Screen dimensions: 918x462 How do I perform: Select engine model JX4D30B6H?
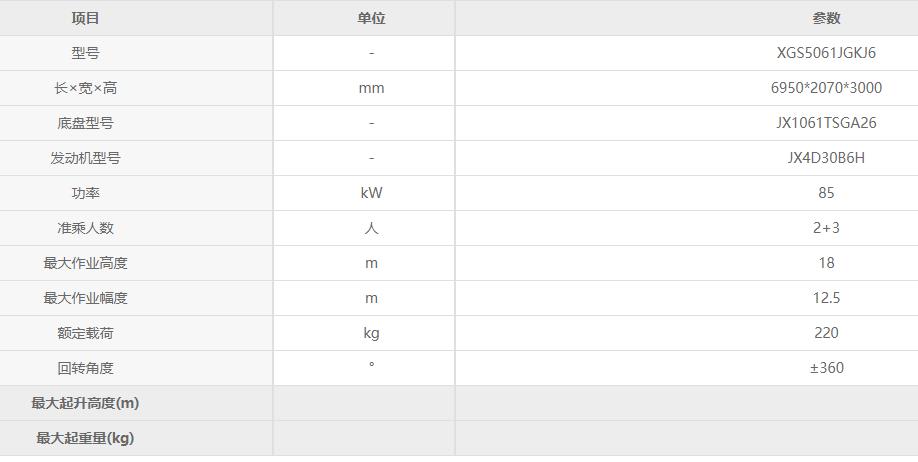coord(826,158)
